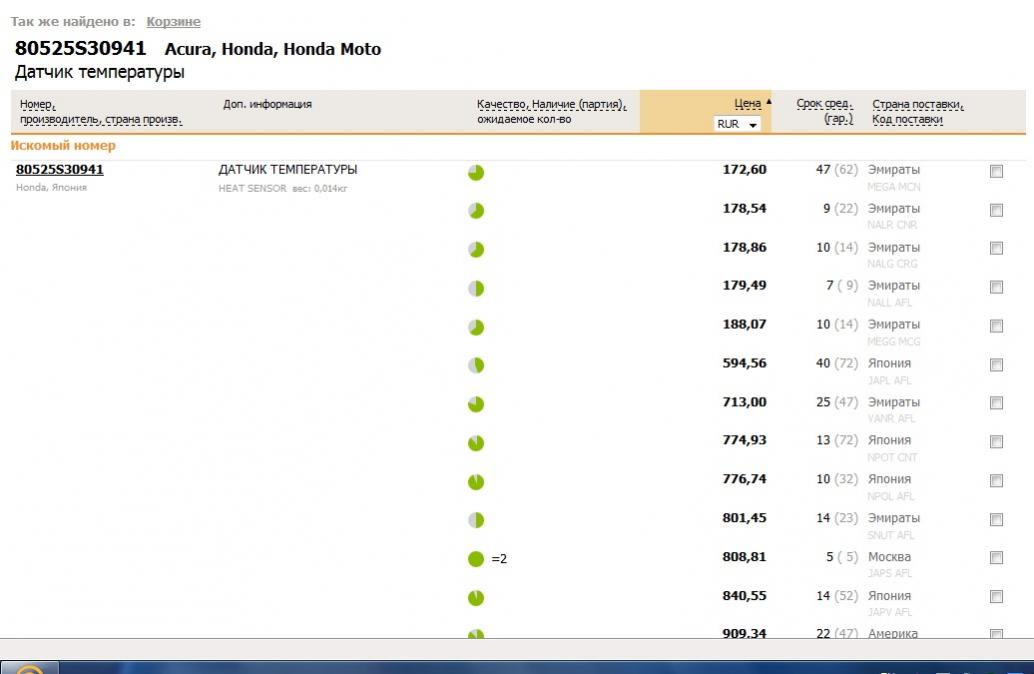Click the Качество, Наличие (партия) column header
Screen dimensions: 1034x674
[x=550, y=103]
